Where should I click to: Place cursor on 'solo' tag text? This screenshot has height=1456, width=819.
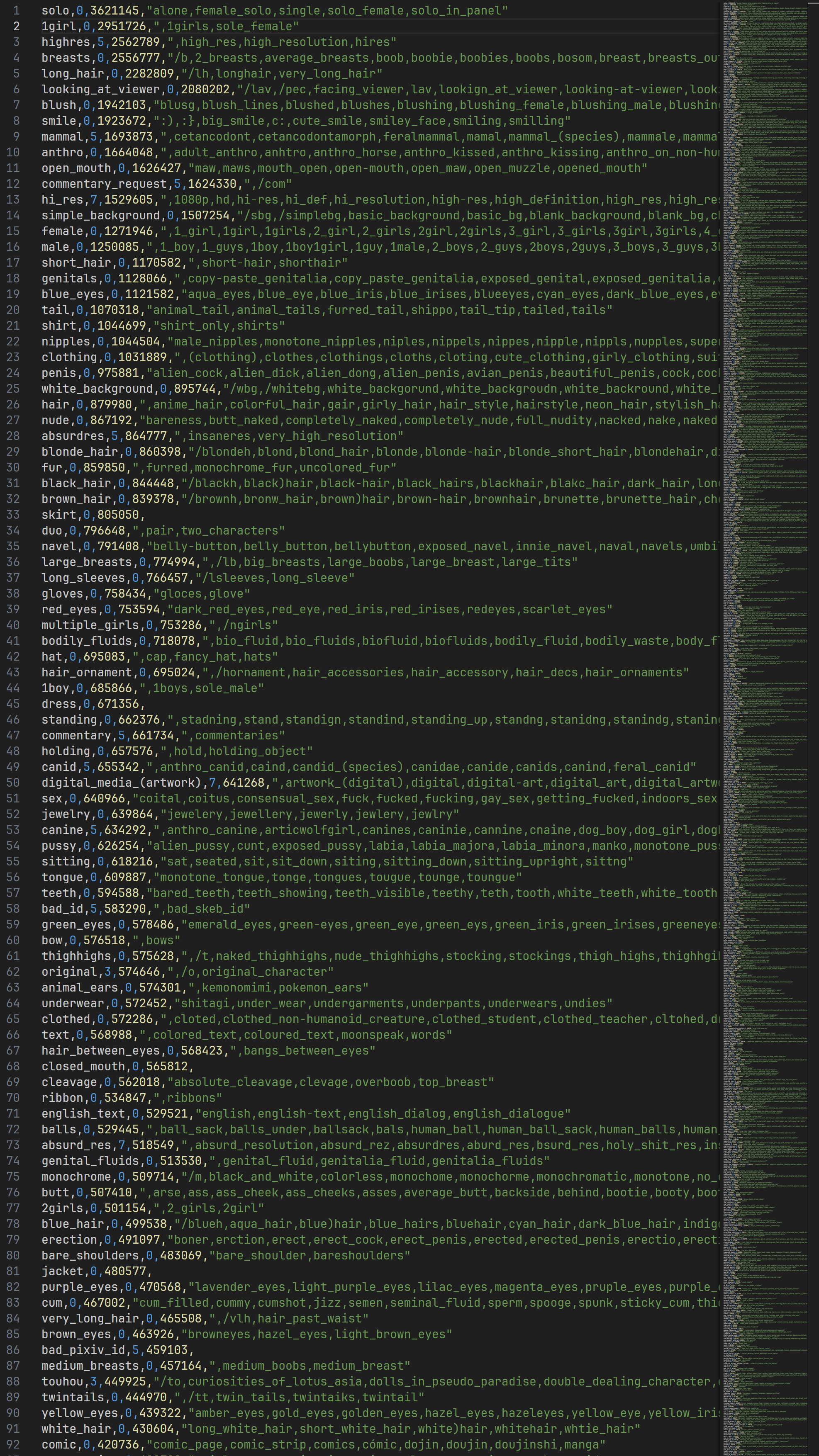tap(55, 10)
